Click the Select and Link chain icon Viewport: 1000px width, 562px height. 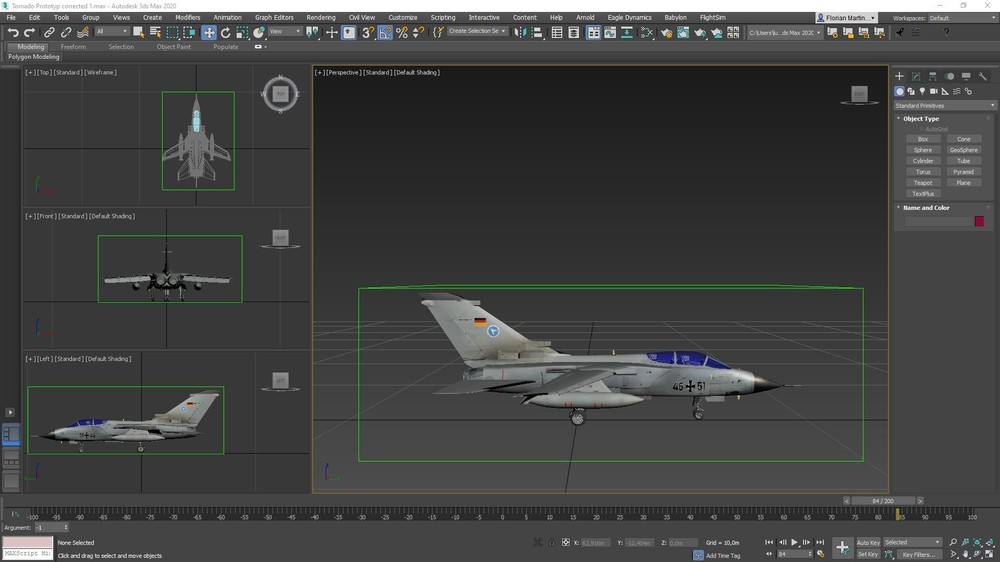[50, 33]
